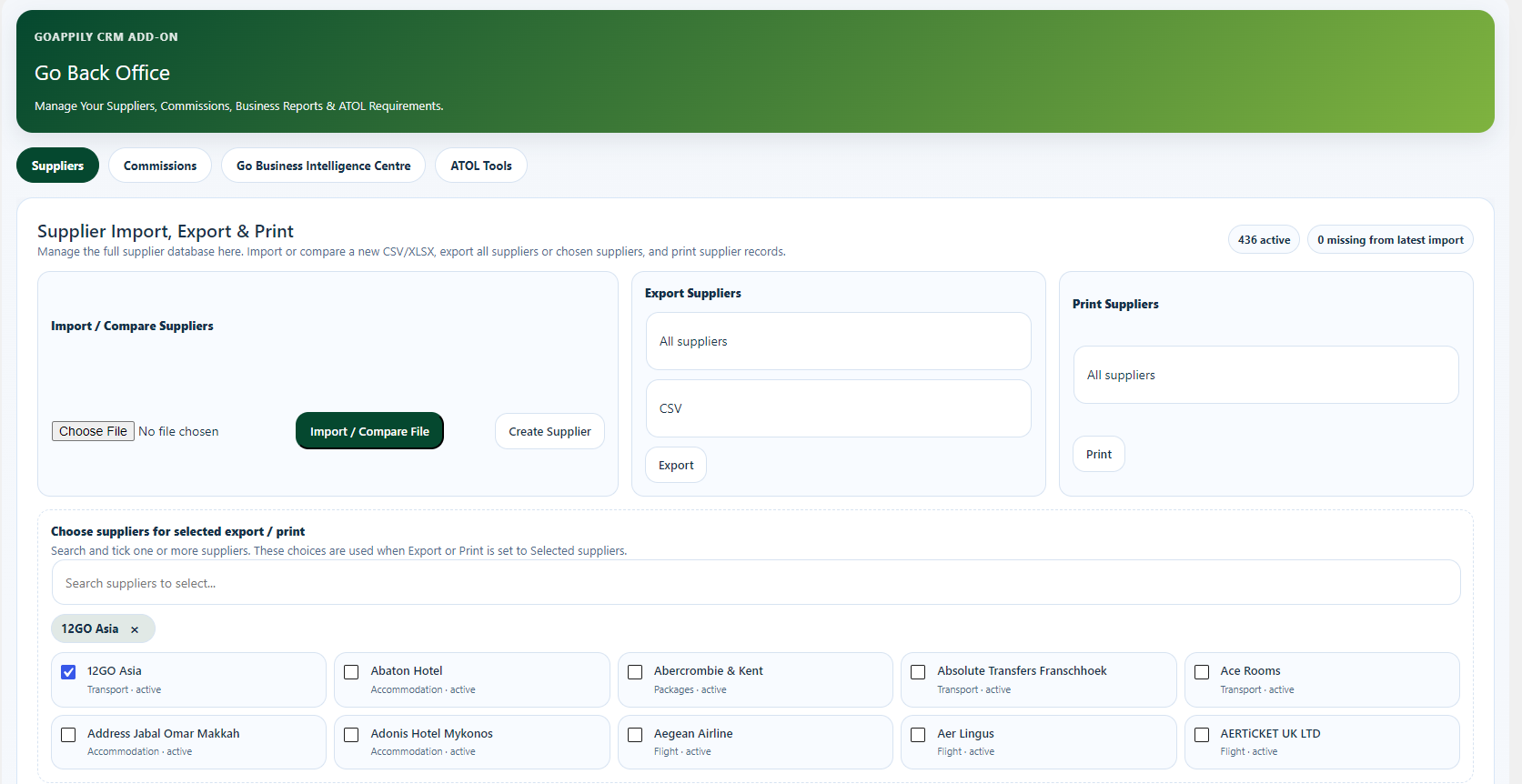Switch to the Suppliers tab

(57, 166)
